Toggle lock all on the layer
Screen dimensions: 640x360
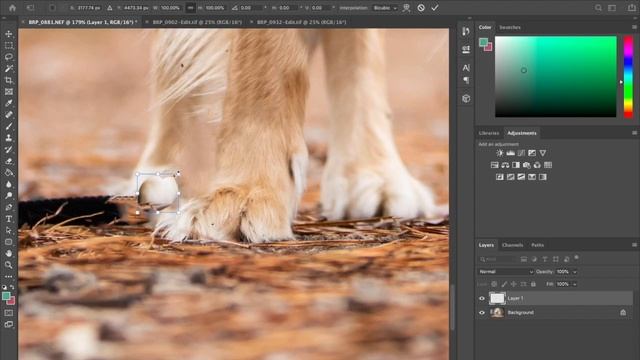point(533,284)
